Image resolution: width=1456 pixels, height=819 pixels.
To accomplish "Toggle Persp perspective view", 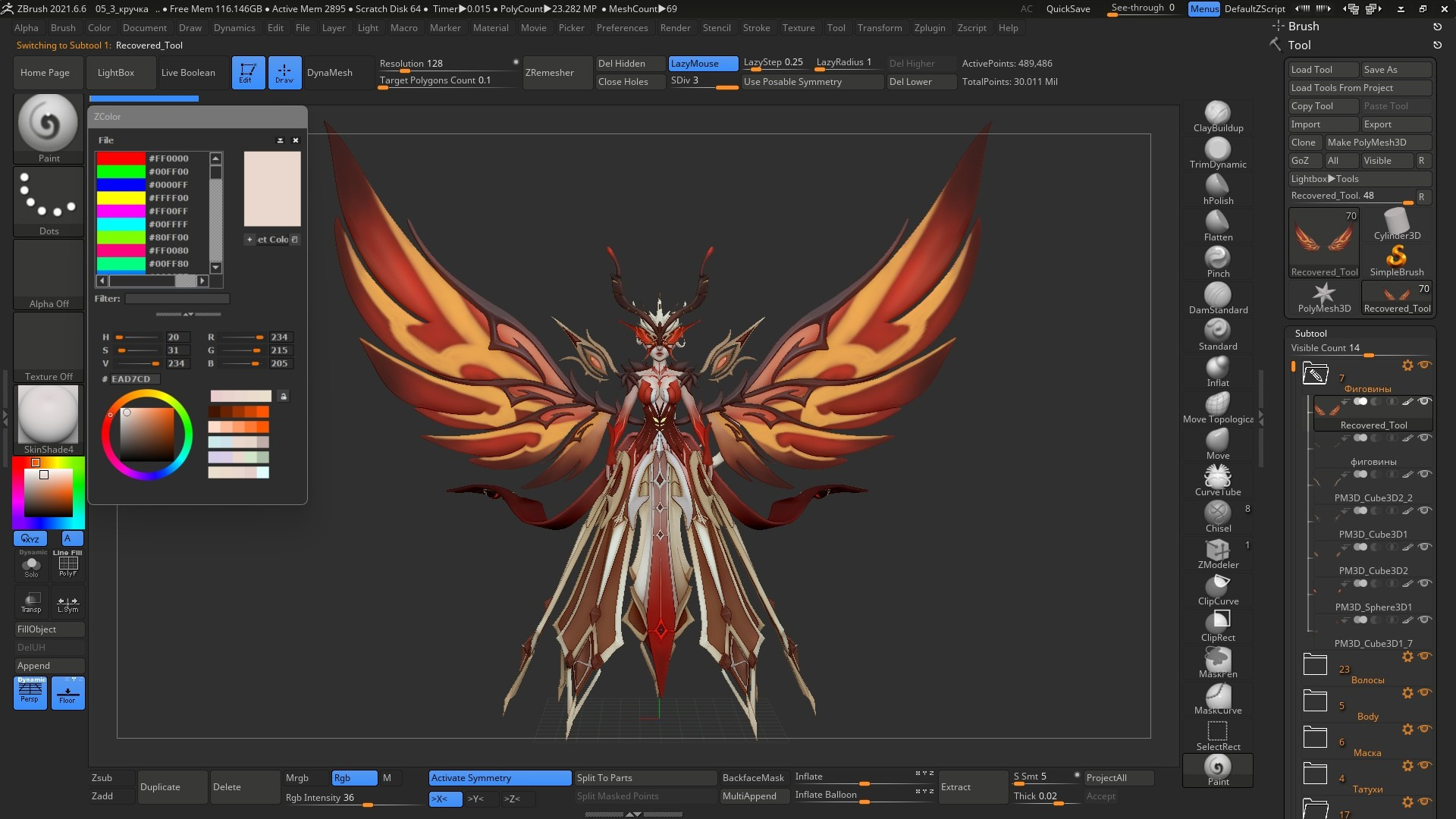I will tap(30, 692).
